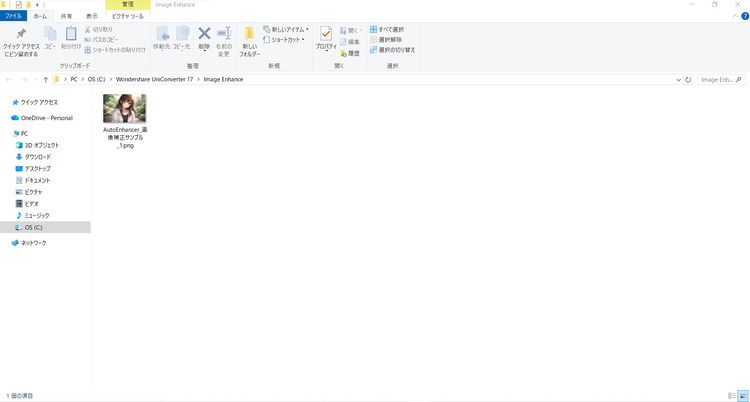Viewport: 750px width, 402px height.
Task: Click the Open button in ribbon
Action: (351, 30)
